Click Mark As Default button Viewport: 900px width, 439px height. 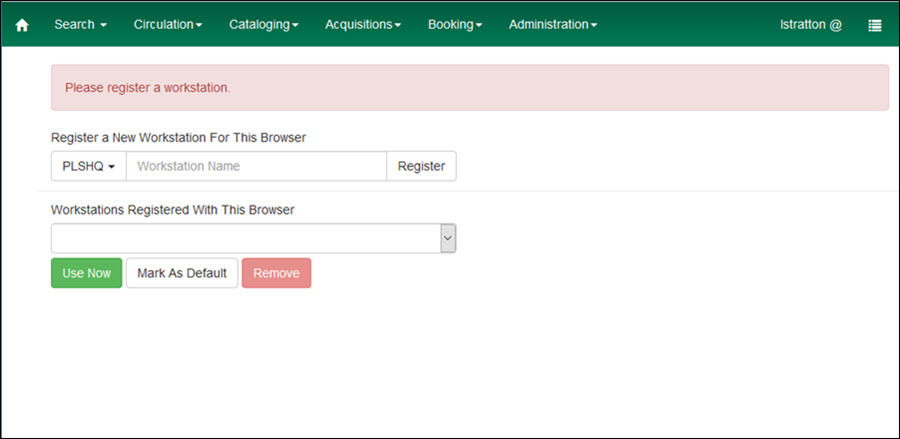point(182,273)
